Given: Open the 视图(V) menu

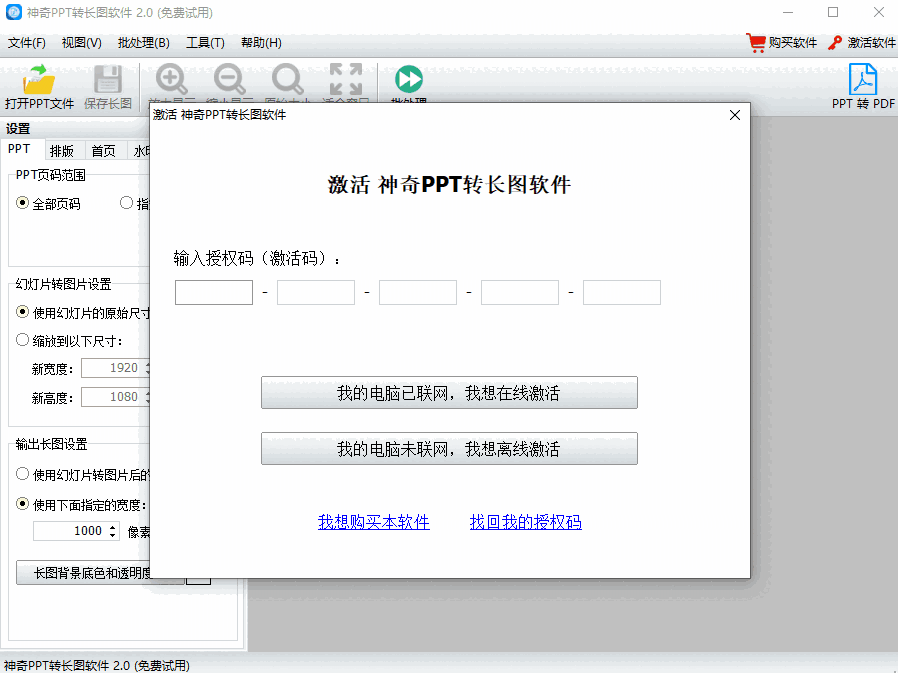Looking at the screenshot, I should point(81,43).
